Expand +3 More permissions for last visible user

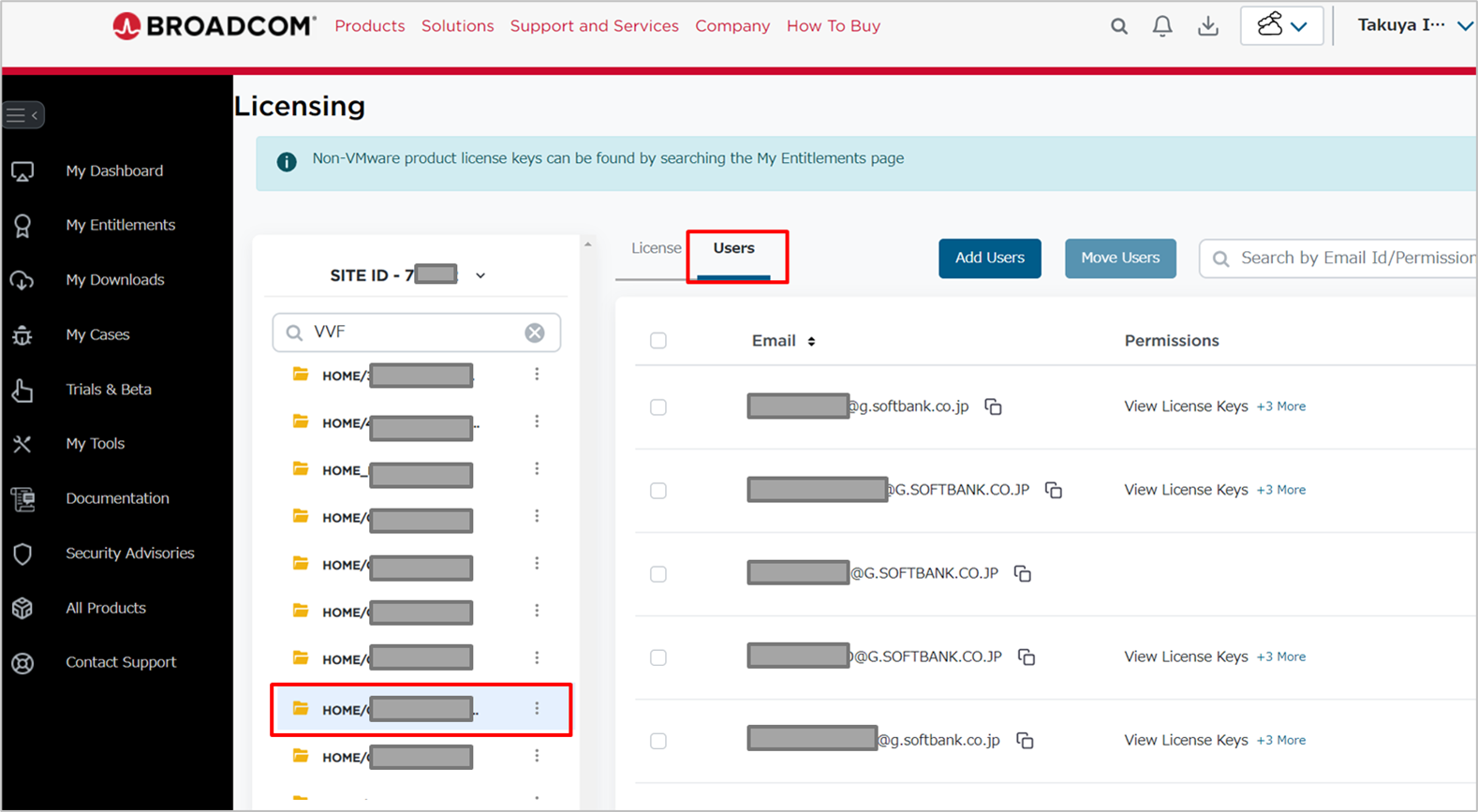click(1281, 740)
